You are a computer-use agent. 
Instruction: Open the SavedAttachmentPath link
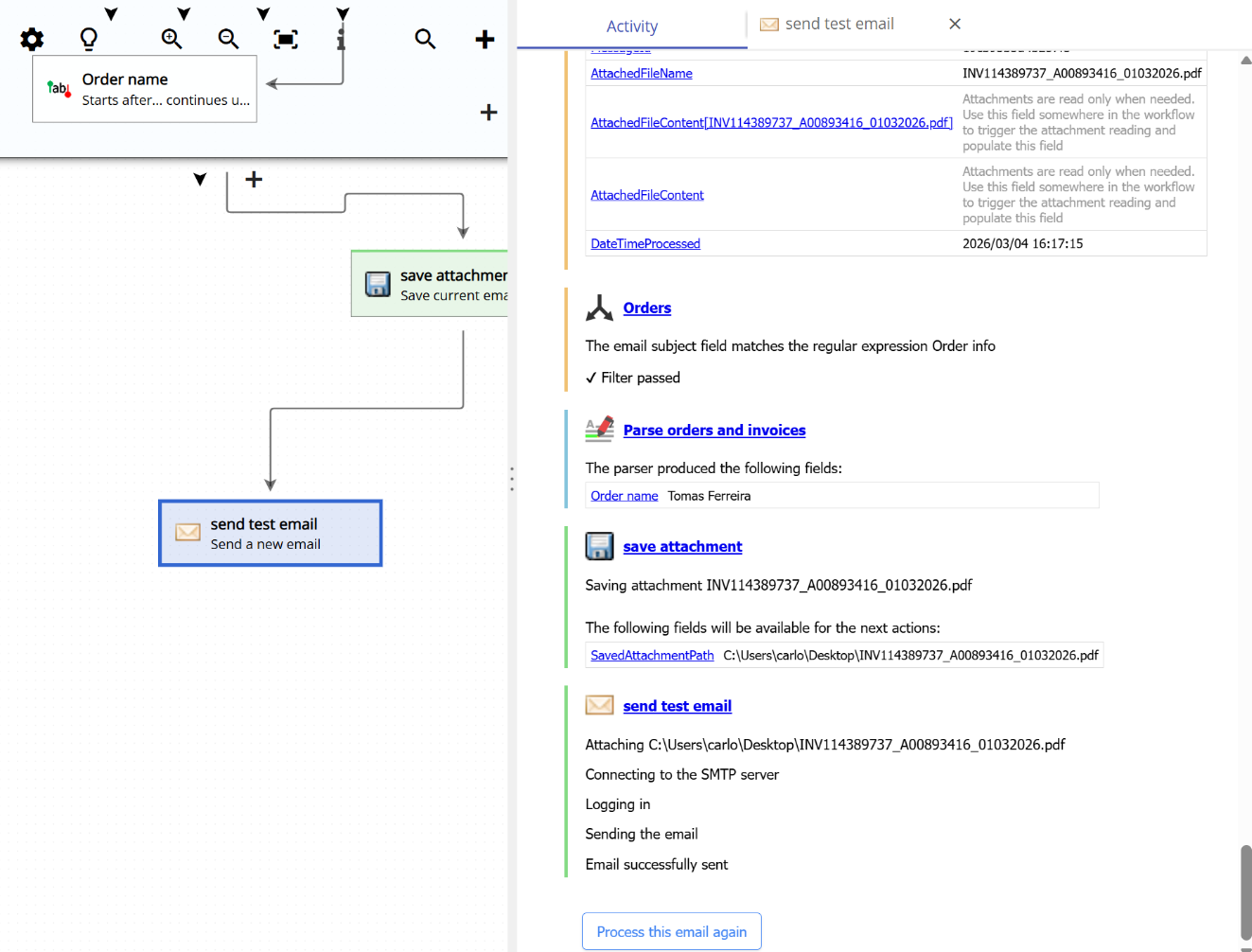[x=651, y=654]
